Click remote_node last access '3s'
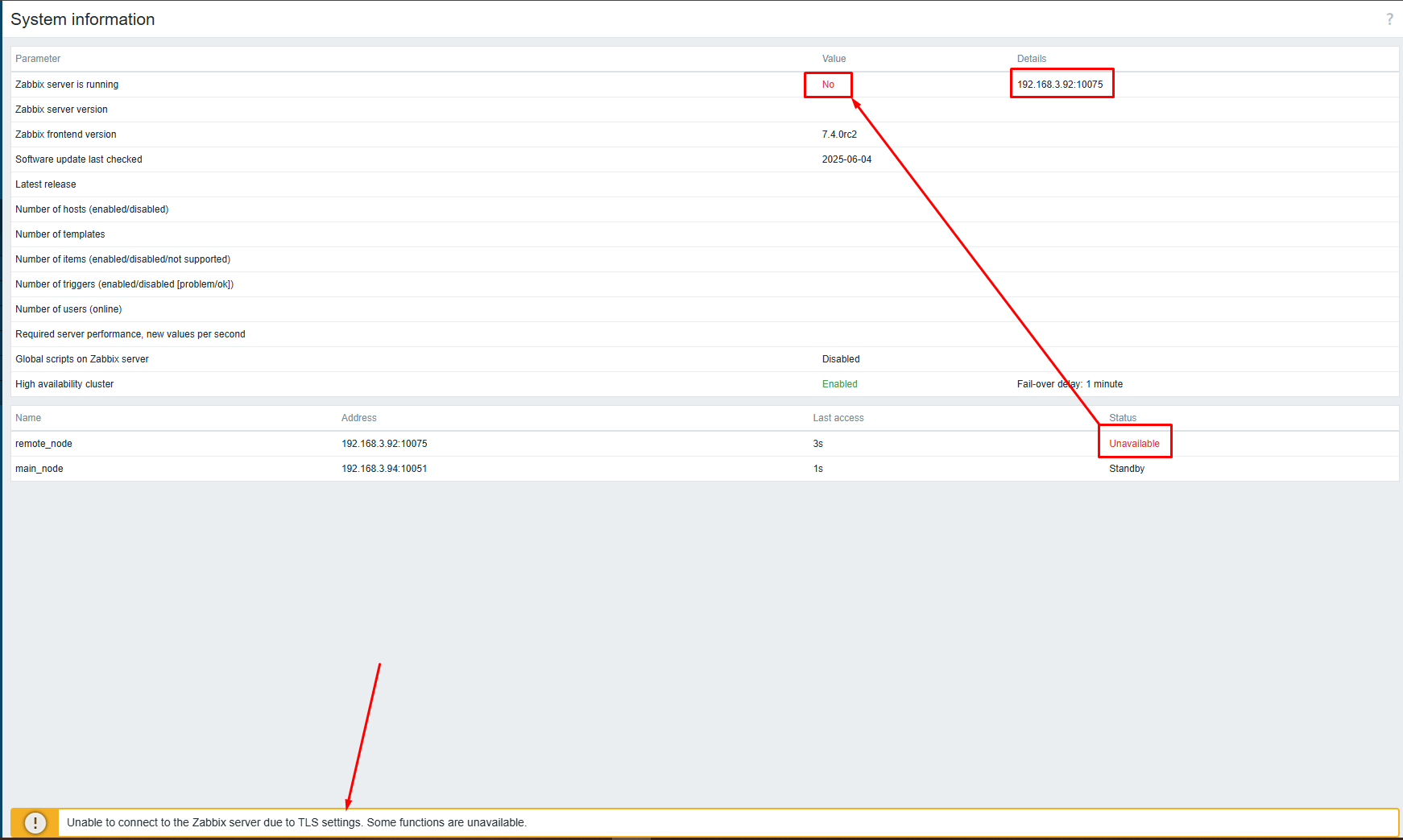The image size is (1403, 840). click(818, 444)
